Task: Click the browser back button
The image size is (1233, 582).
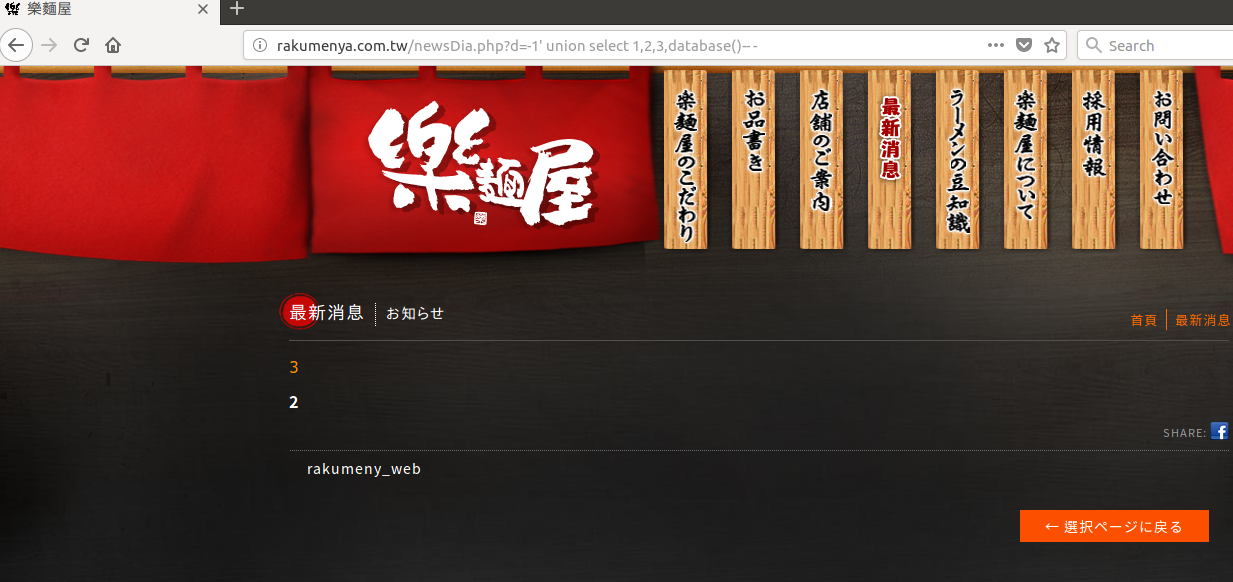Action: (x=18, y=45)
